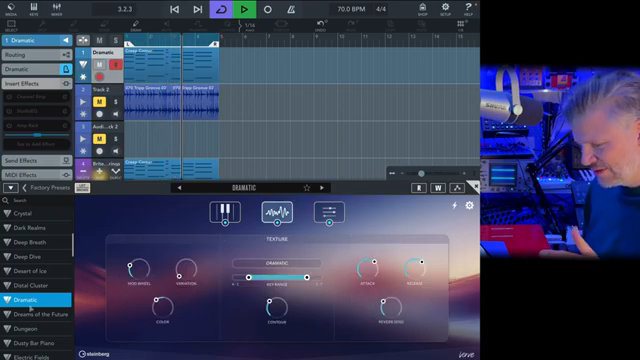Start recording with the Record button
Image resolution: width=640 pixels, height=360 pixels.
click(x=267, y=9)
